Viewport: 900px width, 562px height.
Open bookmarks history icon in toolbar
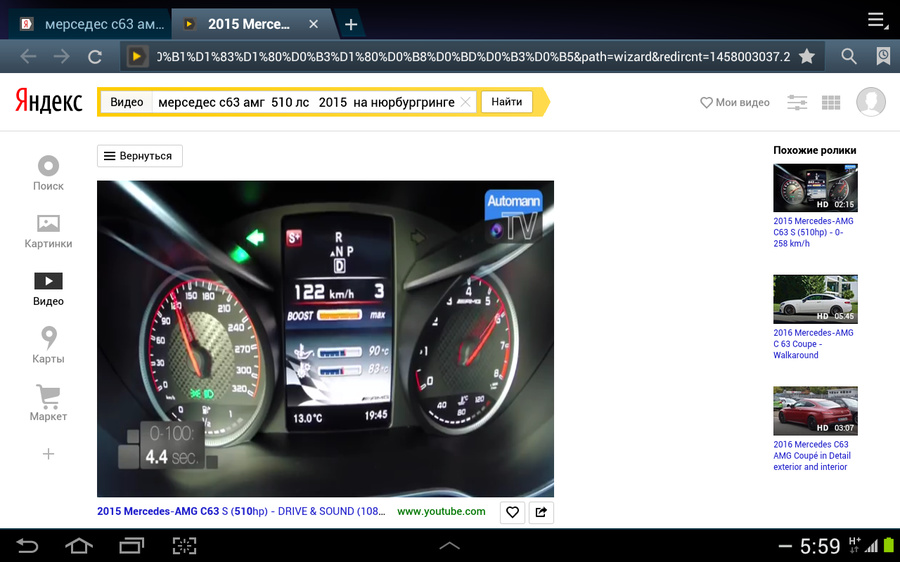click(x=883, y=56)
